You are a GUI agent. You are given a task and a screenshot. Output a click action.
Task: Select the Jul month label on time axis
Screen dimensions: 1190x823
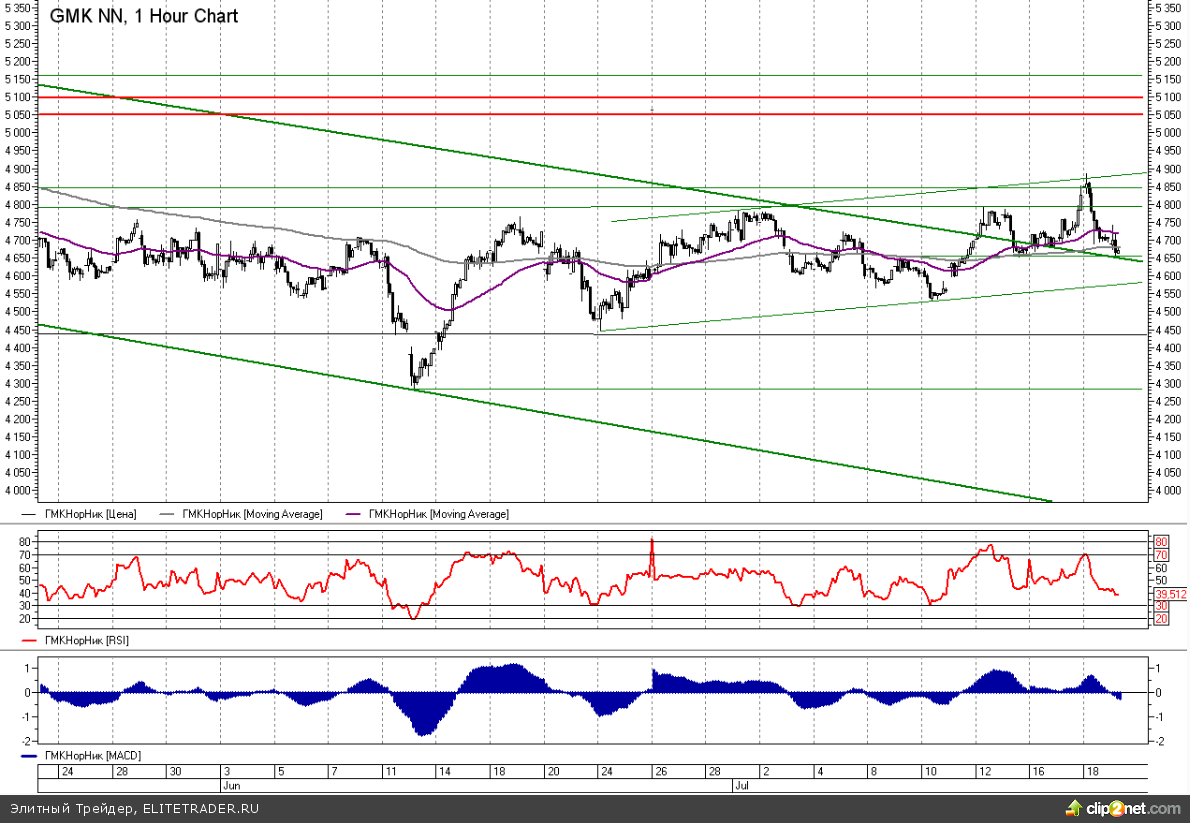click(x=743, y=785)
